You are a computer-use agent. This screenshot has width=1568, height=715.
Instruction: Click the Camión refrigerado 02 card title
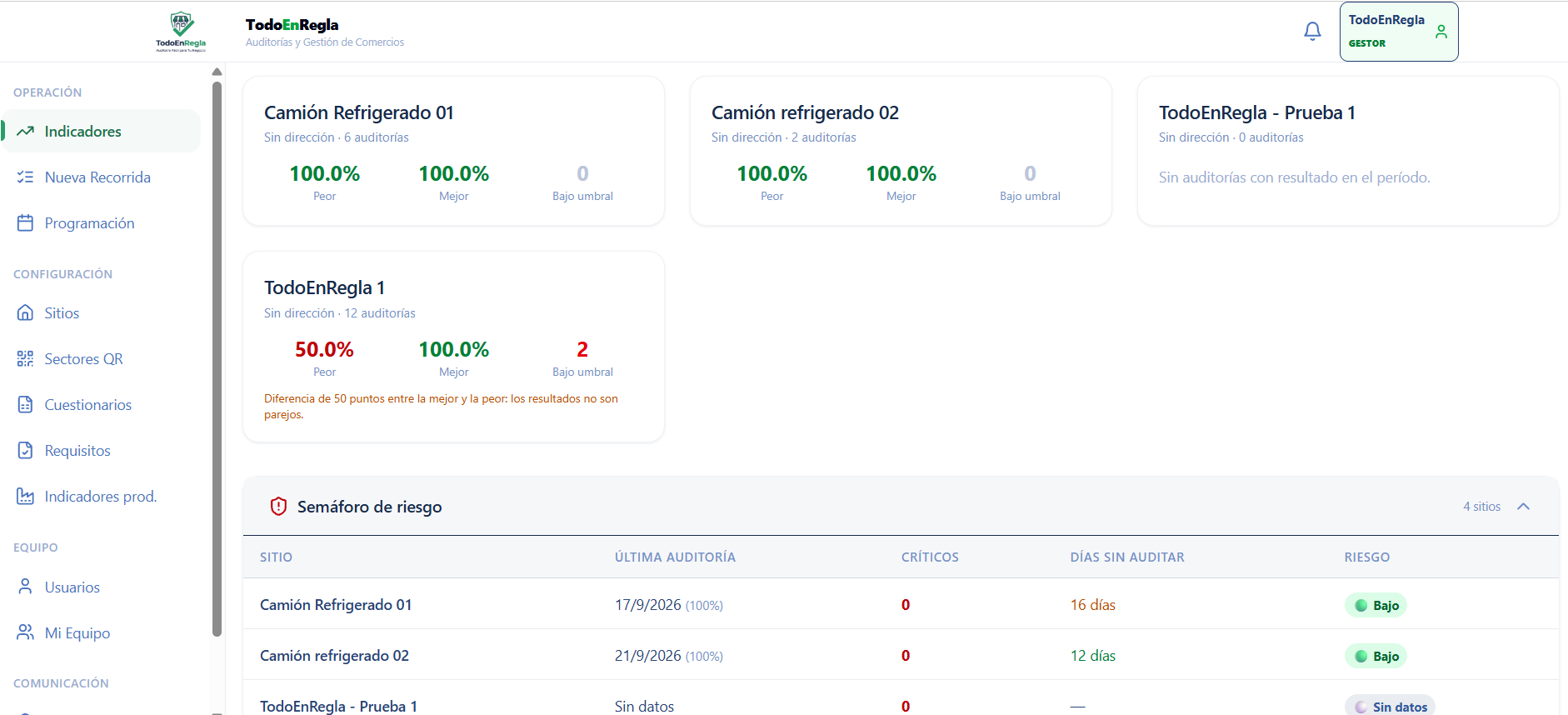[x=805, y=112]
